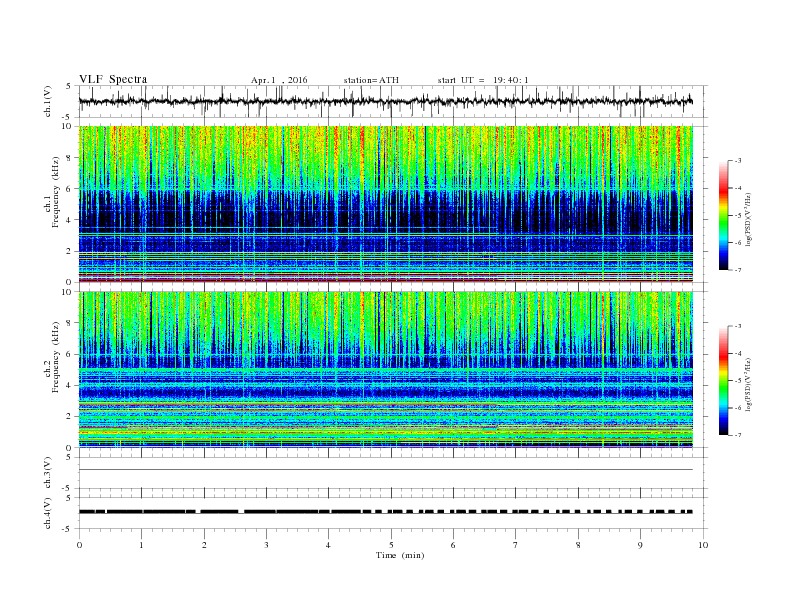This screenshot has width=792, height=612.
Task: Click the time axis tick label "3"
Action: [267, 545]
